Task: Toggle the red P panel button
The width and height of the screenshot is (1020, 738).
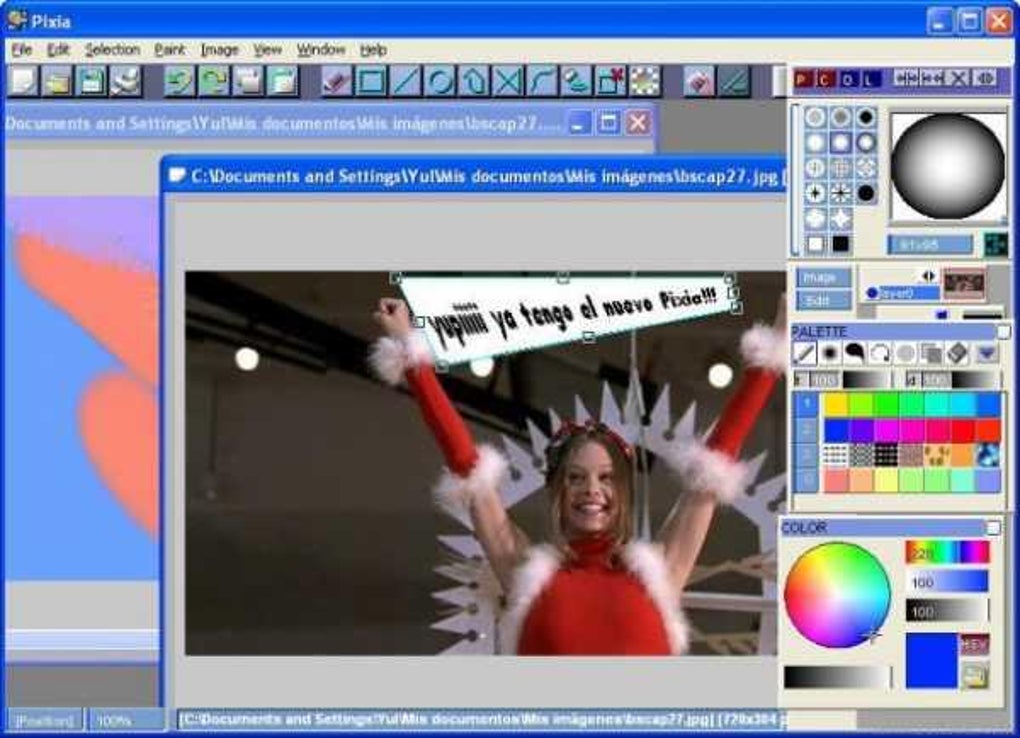Action: (x=803, y=79)
